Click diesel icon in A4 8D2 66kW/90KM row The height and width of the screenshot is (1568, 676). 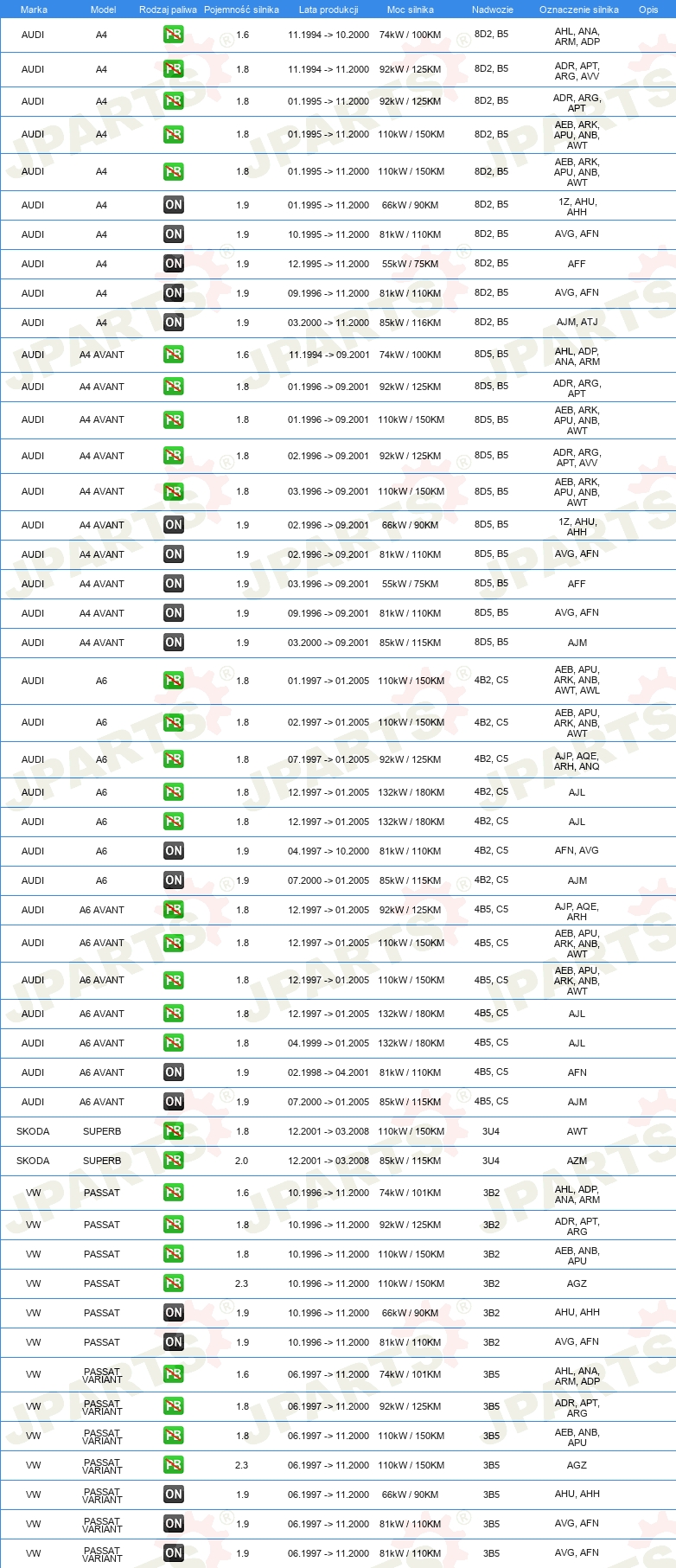point(174,205)
